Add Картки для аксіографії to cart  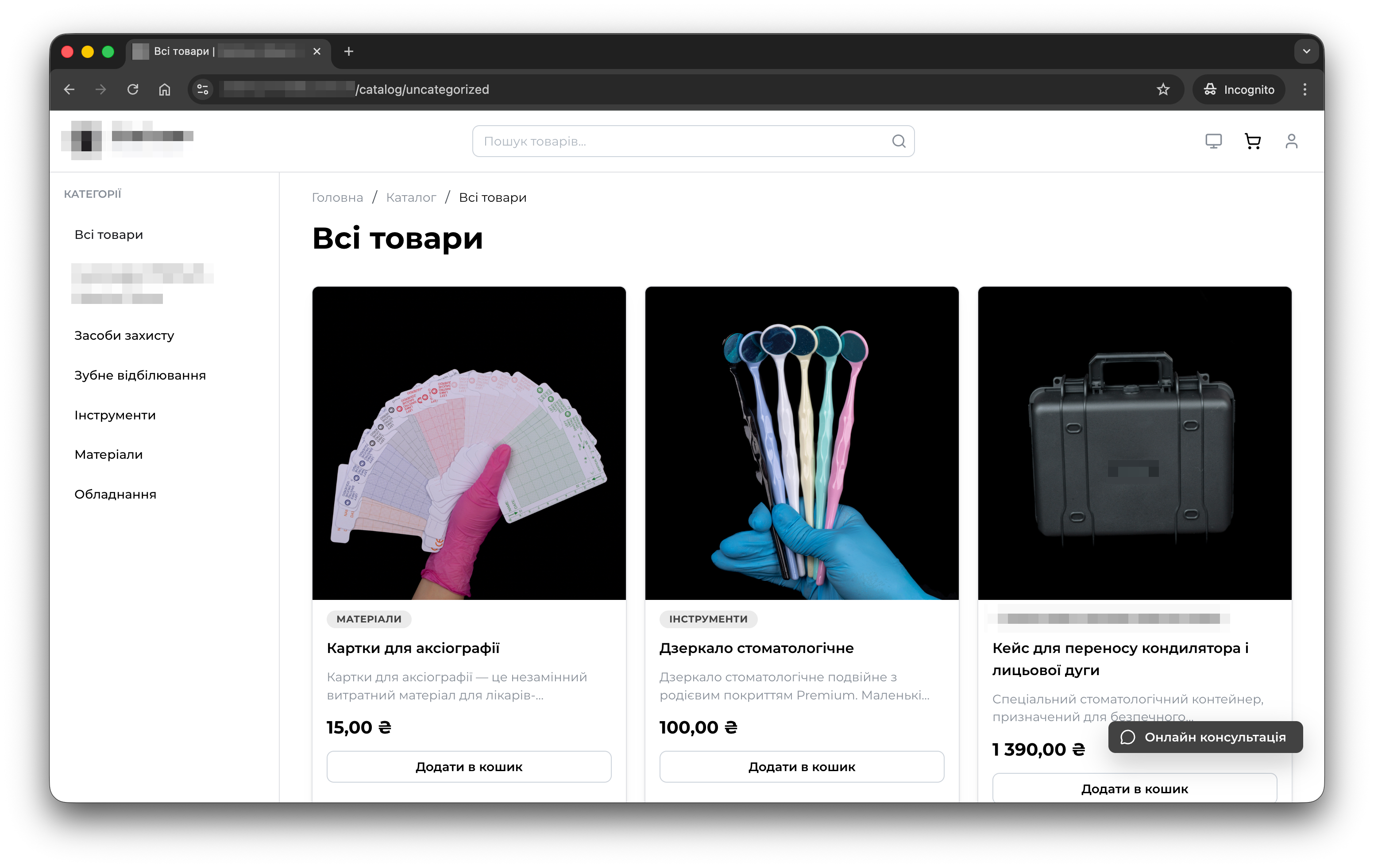pos(468,767)
